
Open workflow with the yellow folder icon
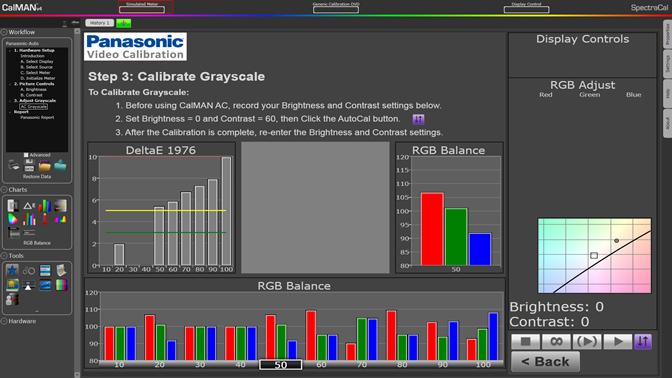tap(45, 165)
